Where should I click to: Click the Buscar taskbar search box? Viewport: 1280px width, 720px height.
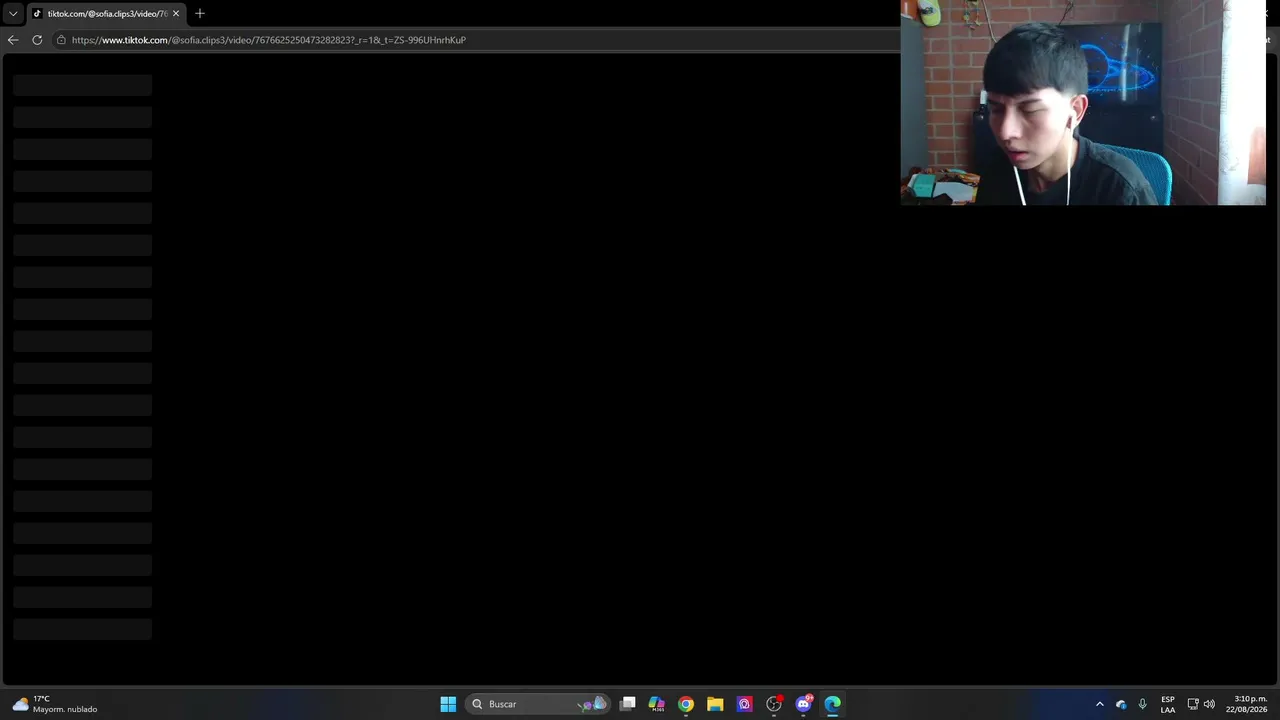click(538, 704)
